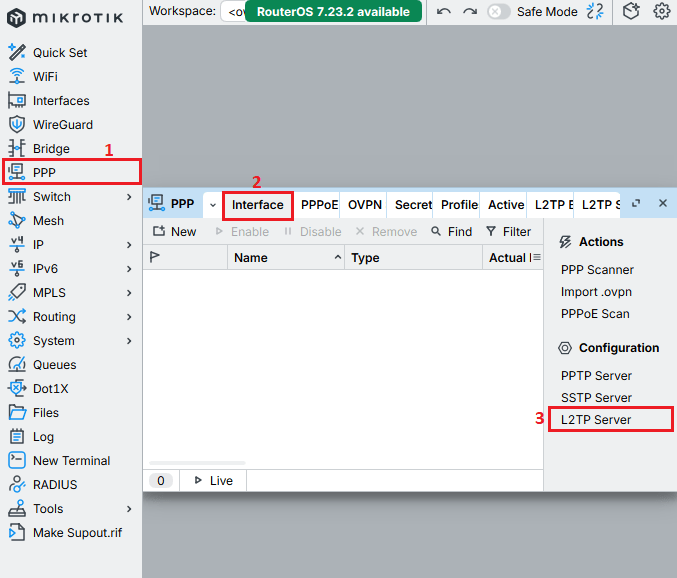This screenshot has width=677, height=578.
Task: Click Filter in the PPP toolbar
Action: point(508,232)
